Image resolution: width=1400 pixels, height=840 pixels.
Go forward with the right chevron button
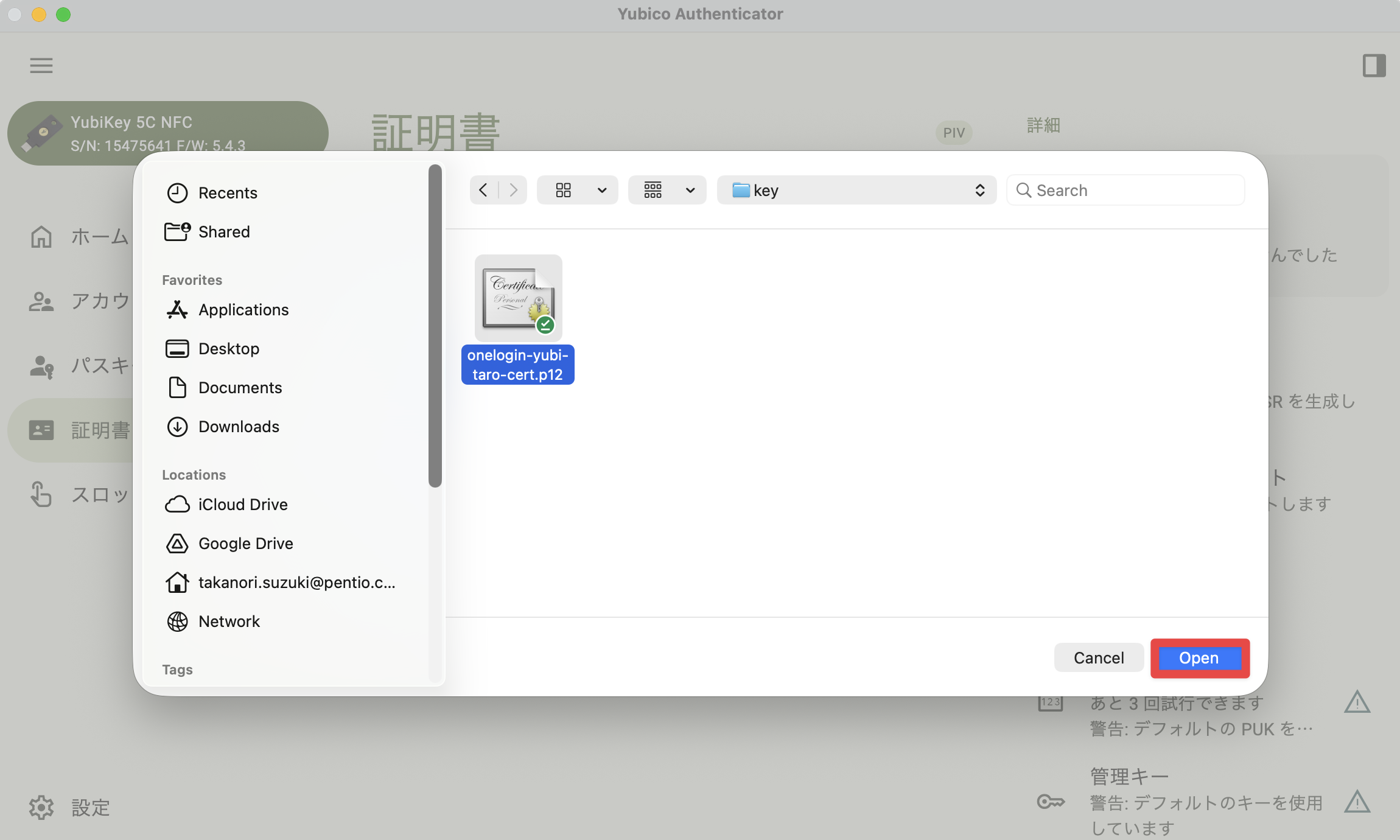pyautogui.click(x=513, y=190)
